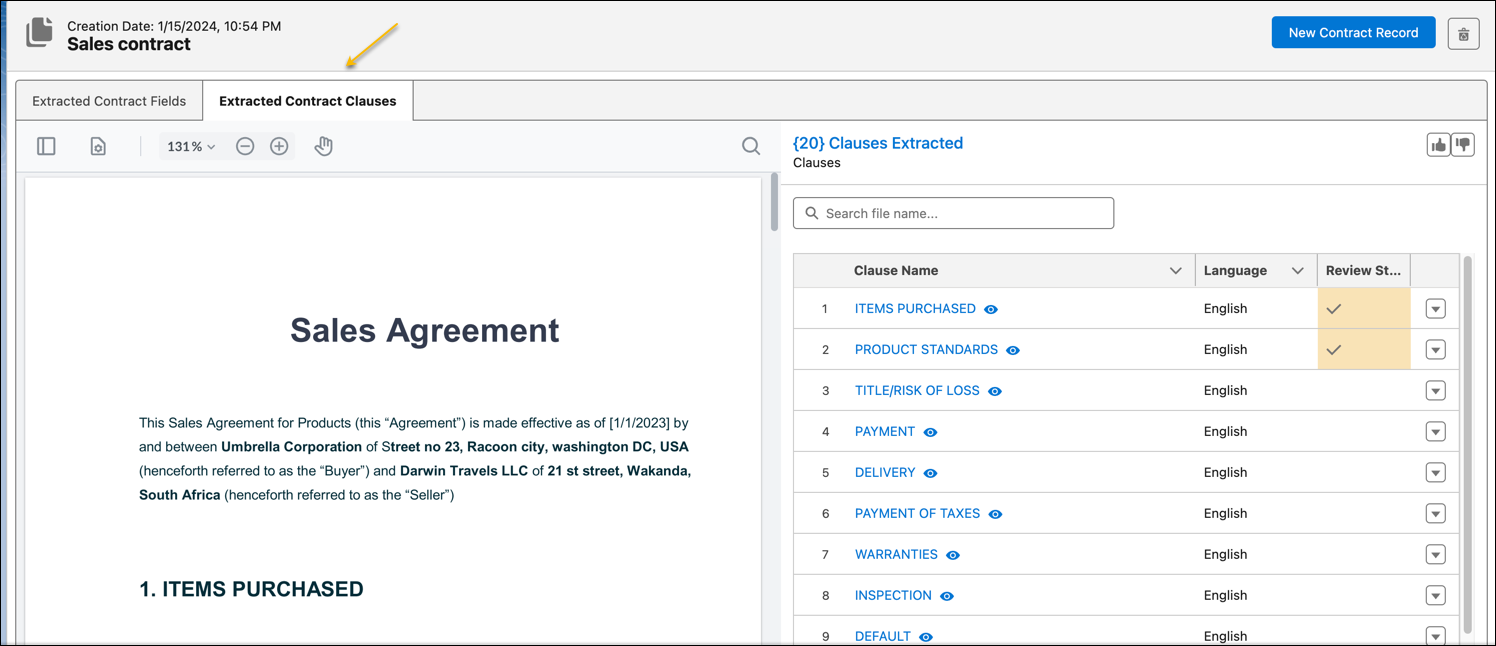Image resolution: width=1496 pixels, height=646 pixels.
Task: Click the search file name input field
Action: [x=952, y=213]
